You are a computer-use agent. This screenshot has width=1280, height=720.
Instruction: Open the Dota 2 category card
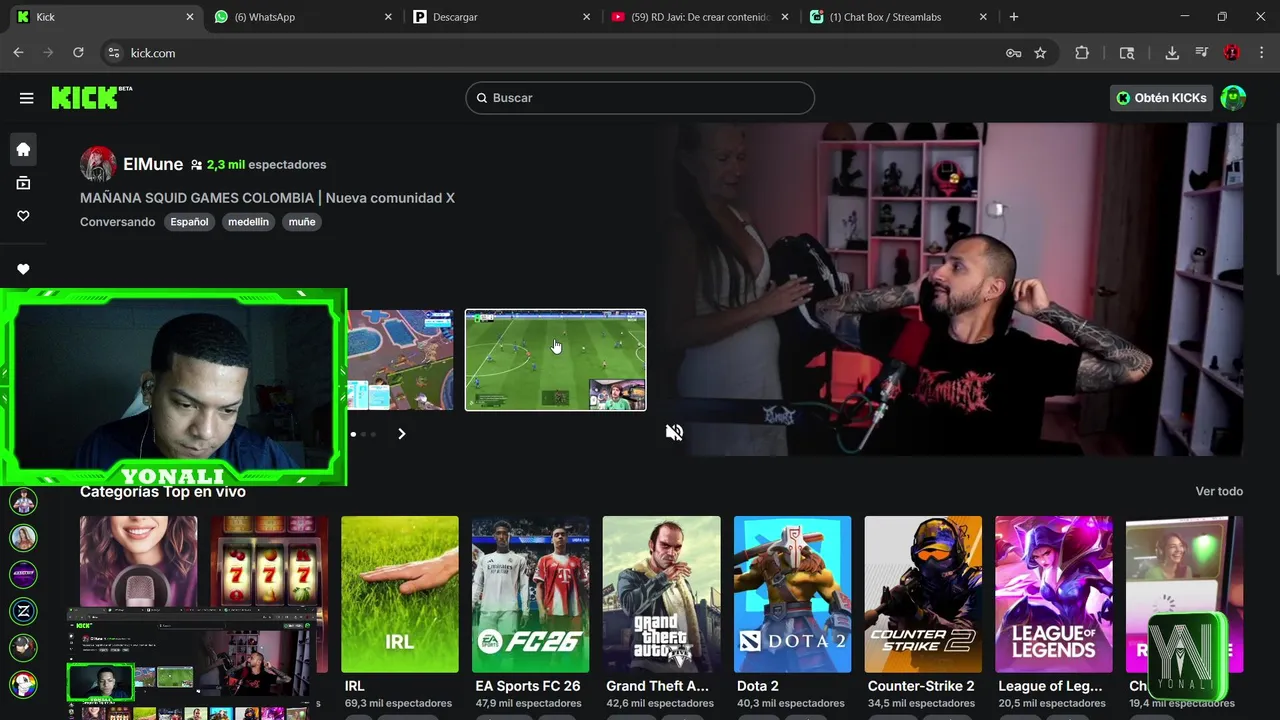(x=792, y=594)
